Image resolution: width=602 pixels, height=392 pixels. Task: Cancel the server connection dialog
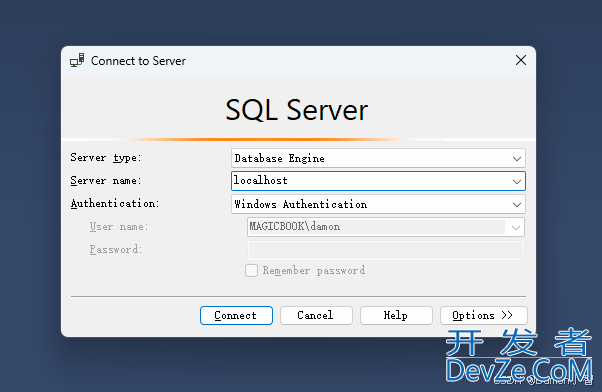pos(316,315)
